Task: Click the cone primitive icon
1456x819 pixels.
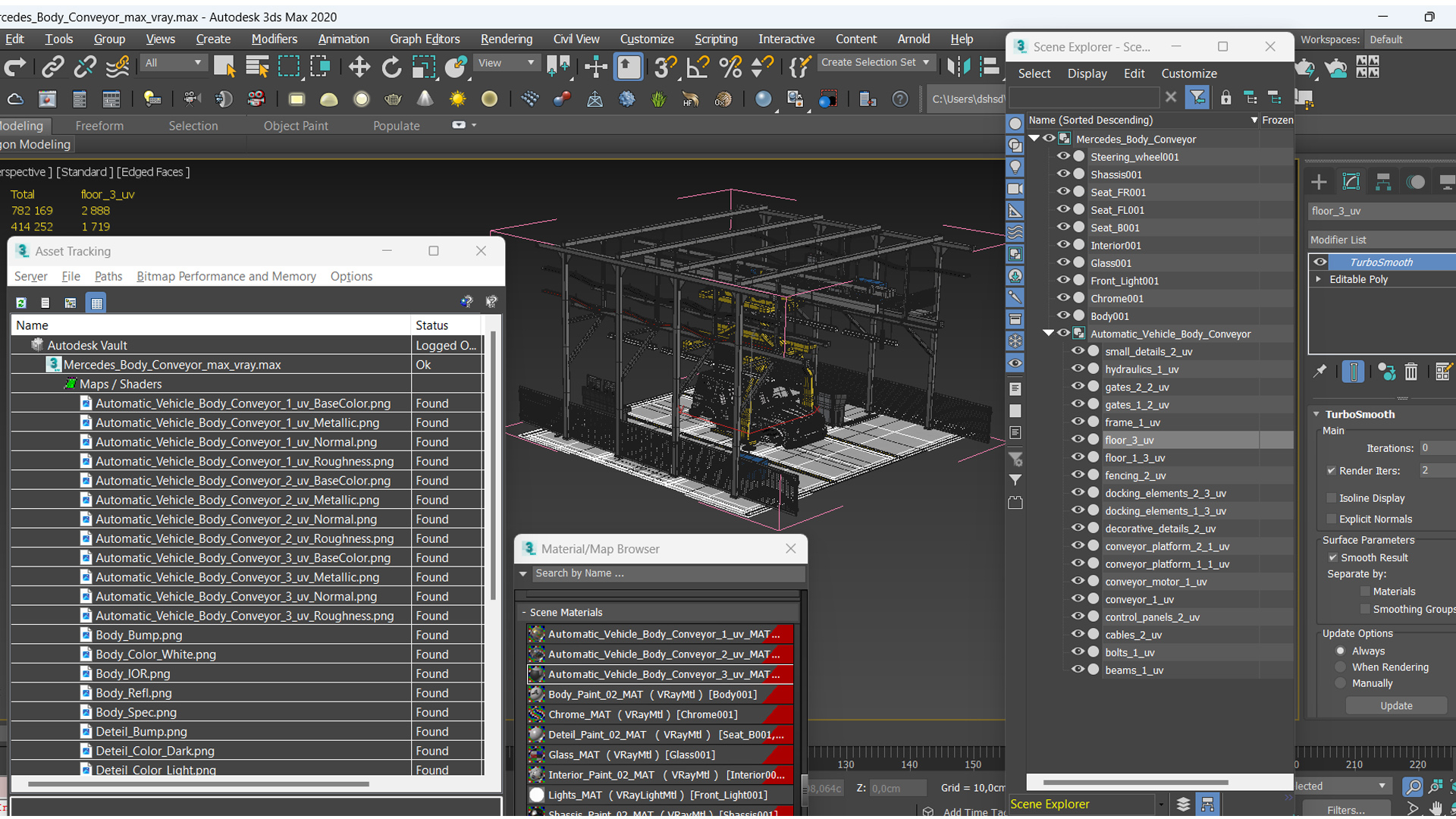Action: [x=425, y=99]
